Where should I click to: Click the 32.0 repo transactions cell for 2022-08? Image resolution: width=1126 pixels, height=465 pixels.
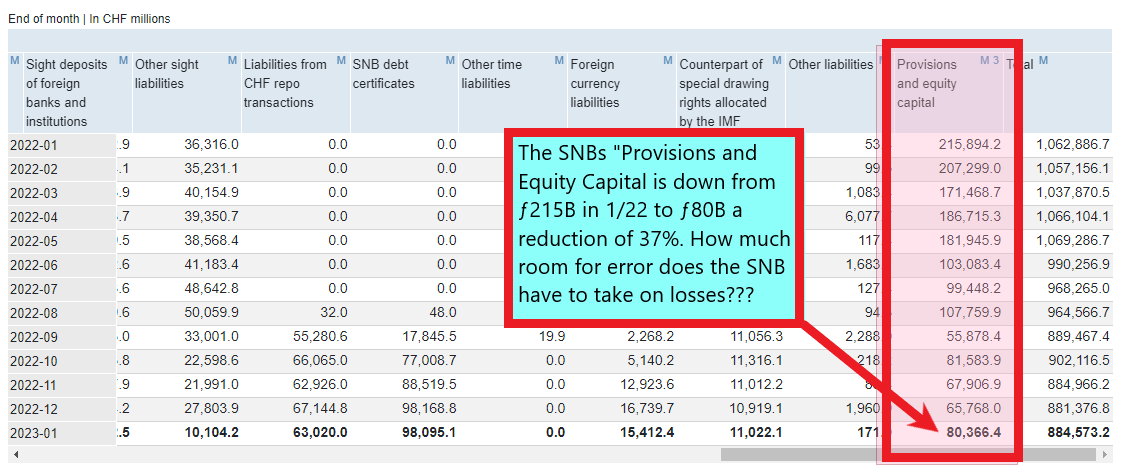click(335, 313)
